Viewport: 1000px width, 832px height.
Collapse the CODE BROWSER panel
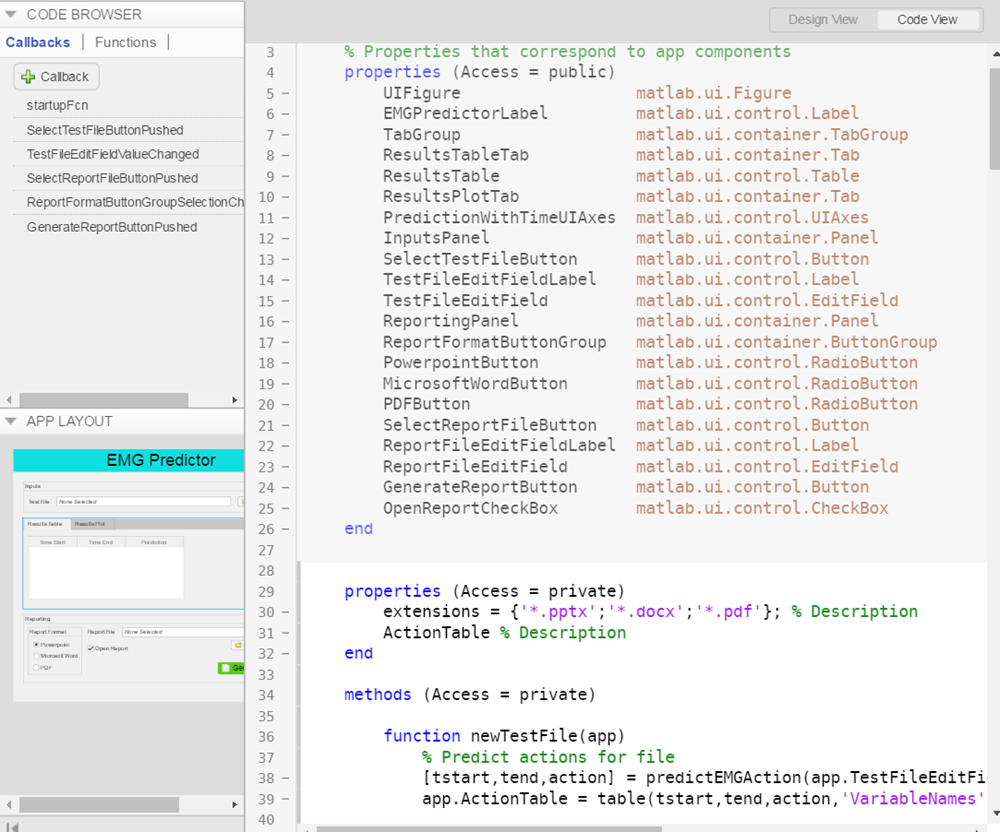[x=11, y=15]
